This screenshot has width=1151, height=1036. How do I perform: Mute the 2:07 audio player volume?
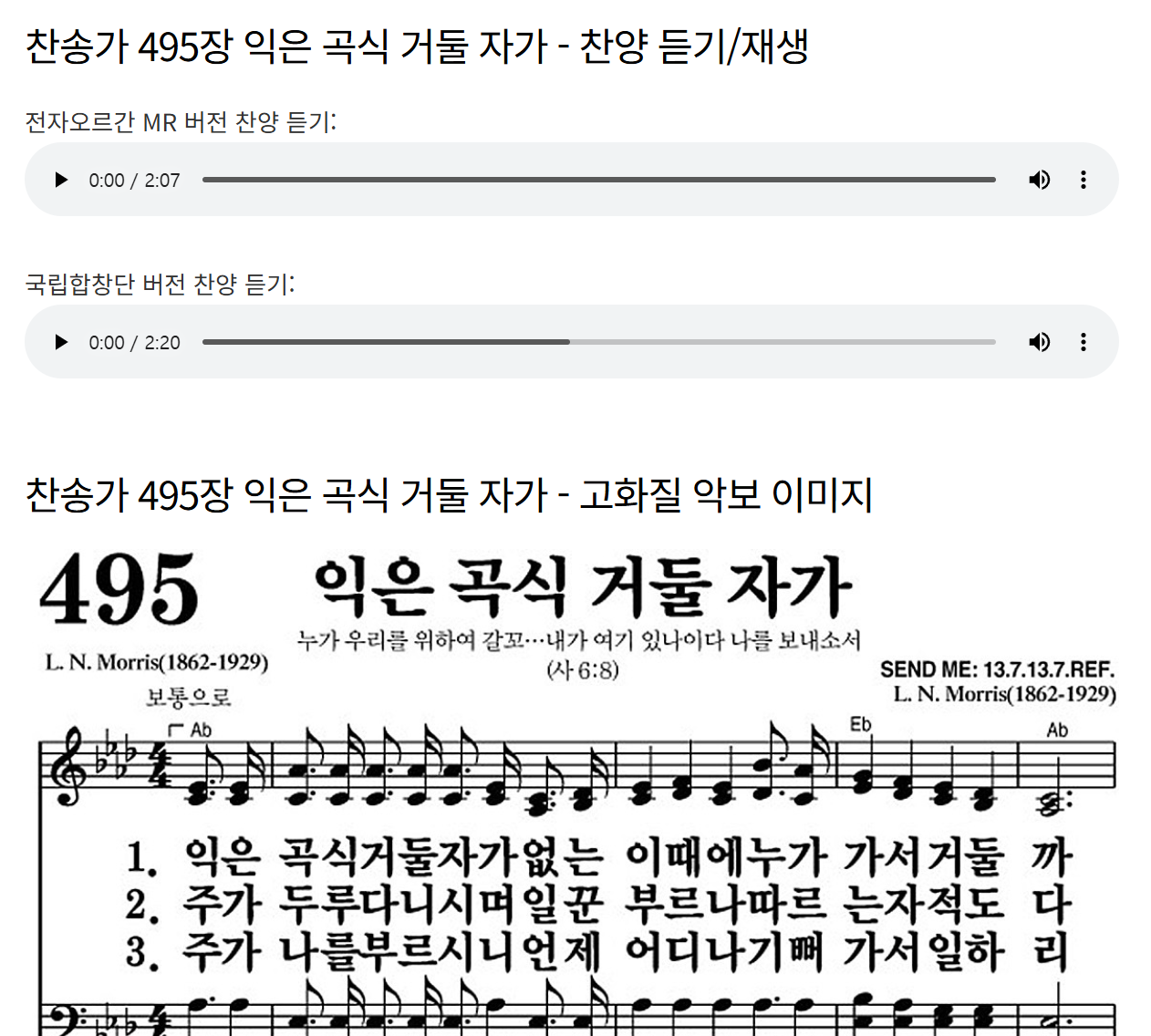(x=1039, y=180)
